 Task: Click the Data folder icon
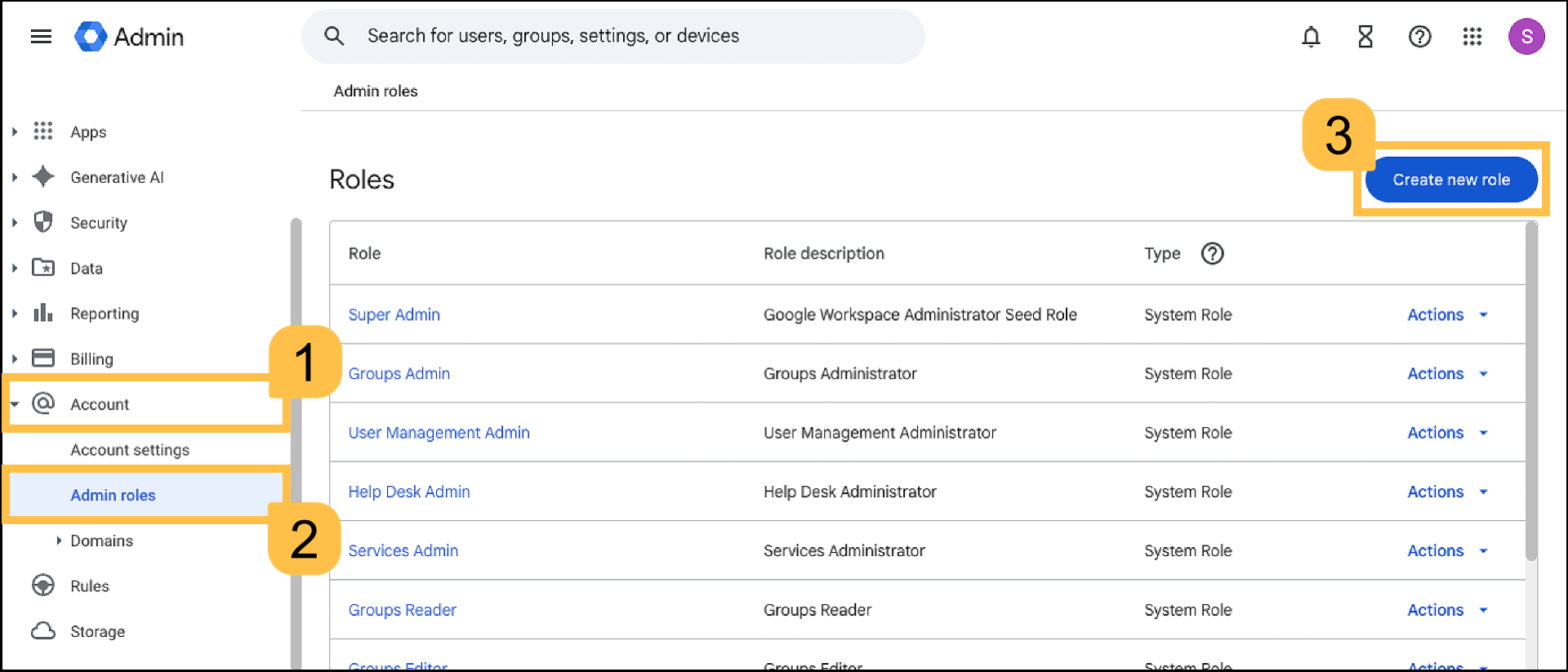coord(43,268)
